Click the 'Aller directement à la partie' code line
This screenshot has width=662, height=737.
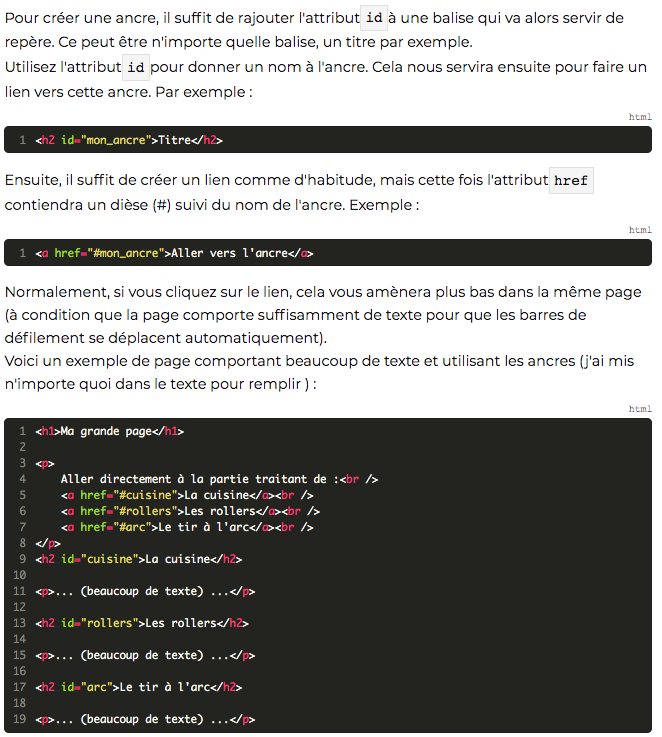[x=219, y=479]
